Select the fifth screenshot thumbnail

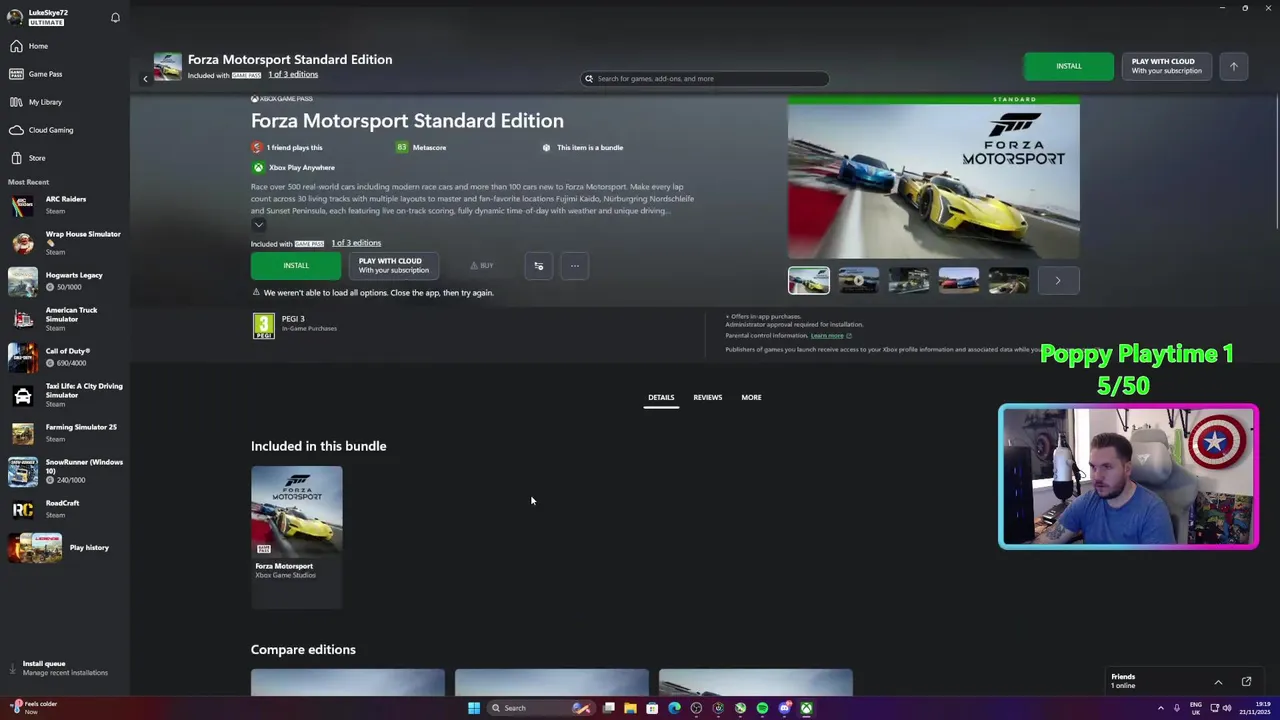(x=1009, y=281)
